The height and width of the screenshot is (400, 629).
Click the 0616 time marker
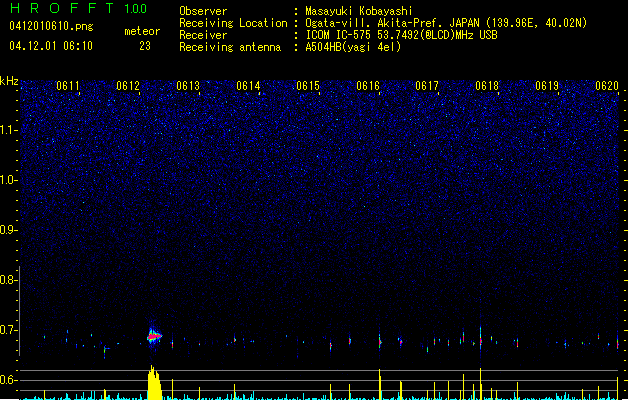368,86
